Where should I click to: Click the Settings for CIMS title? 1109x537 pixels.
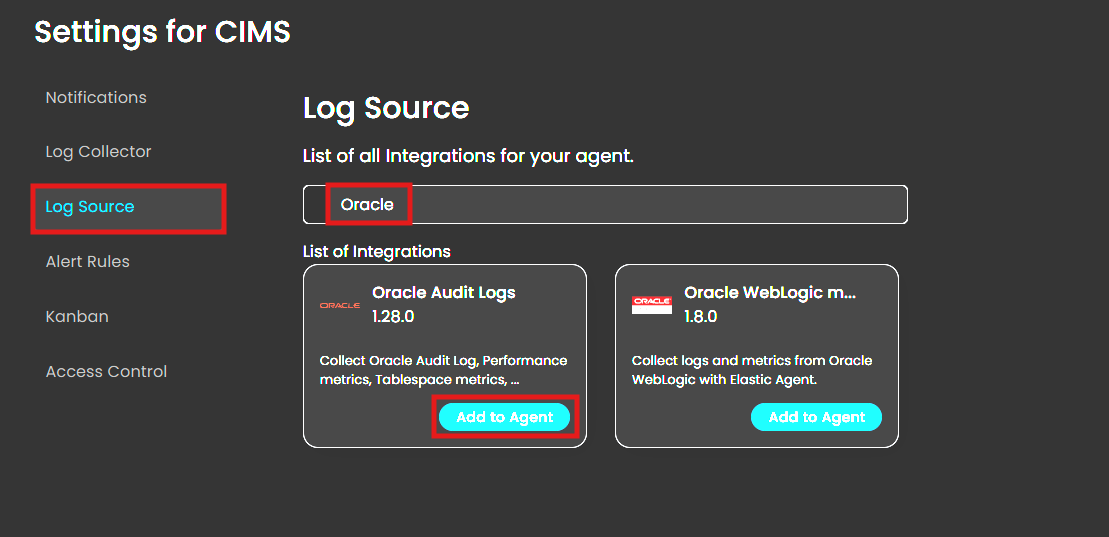163,33
